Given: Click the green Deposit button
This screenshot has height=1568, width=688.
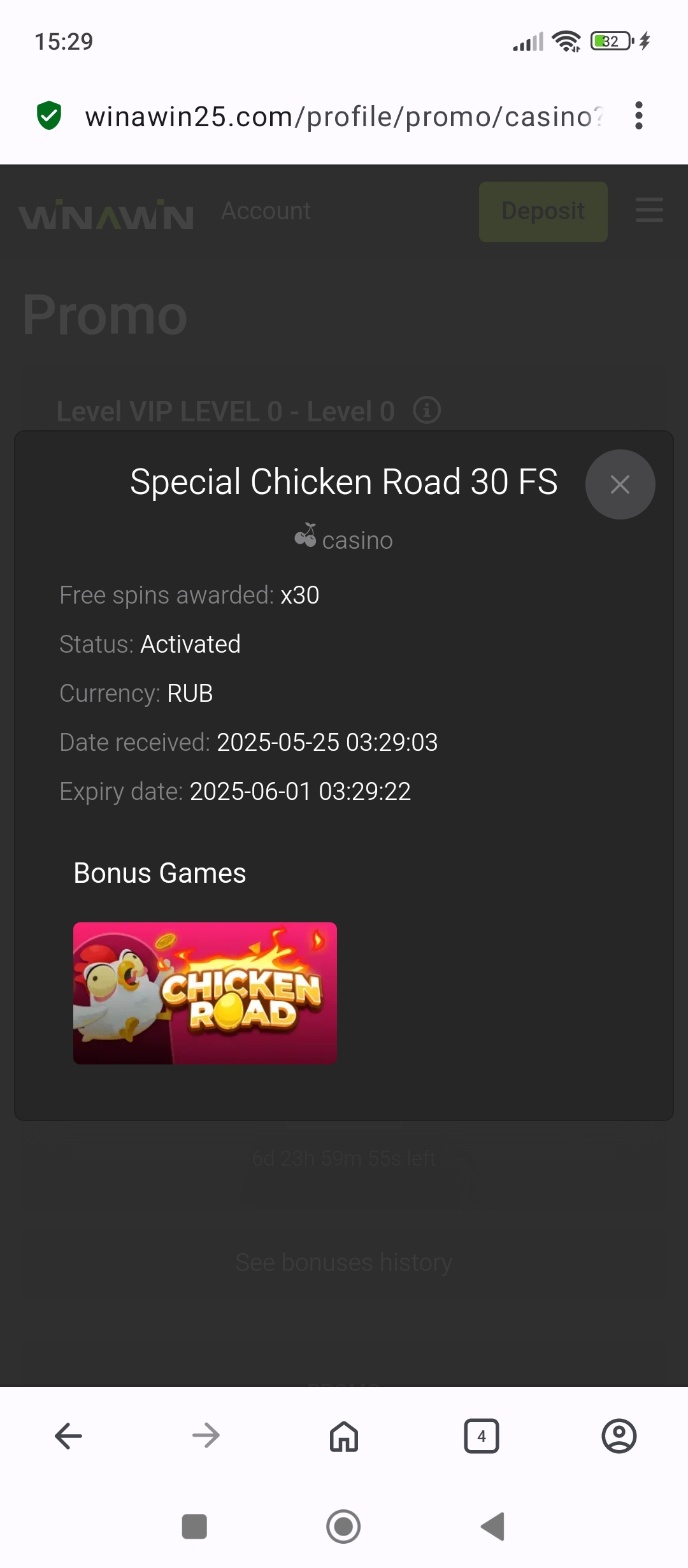Looking at the screenshot, I should (x=543, y=212).
